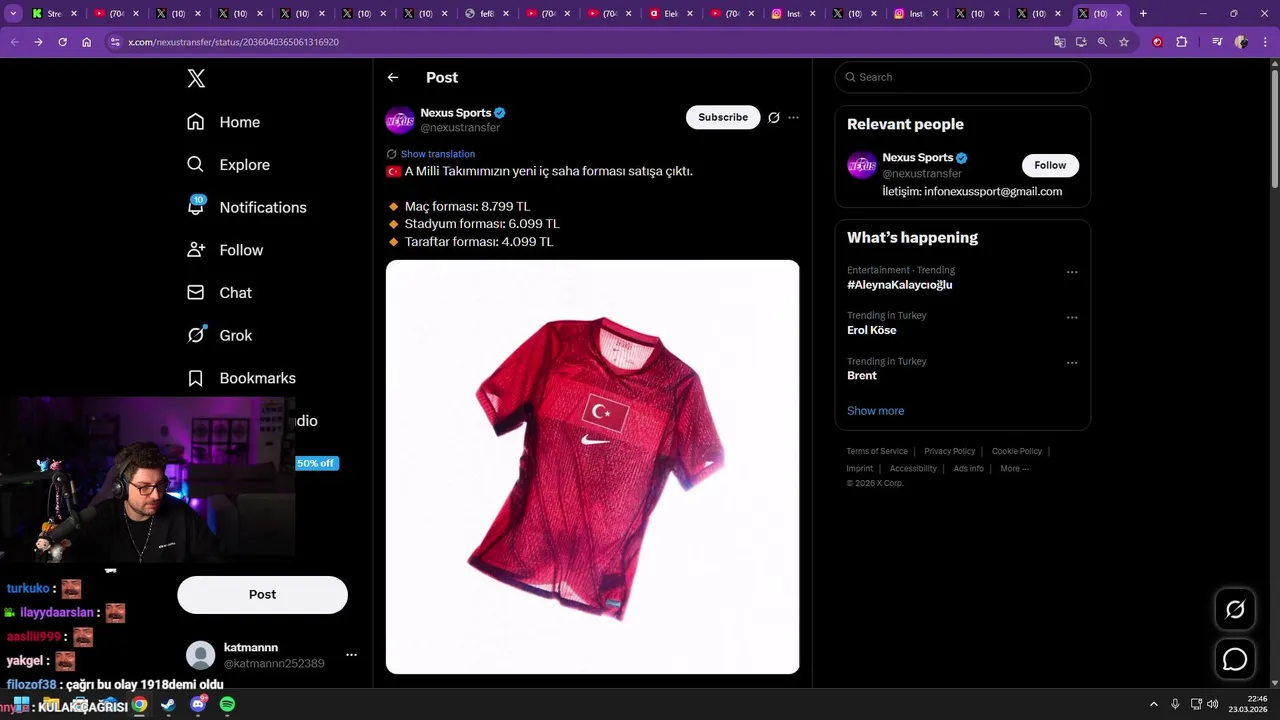Click the X Search field
1280x720 pixels.
[x=962, y=77]
